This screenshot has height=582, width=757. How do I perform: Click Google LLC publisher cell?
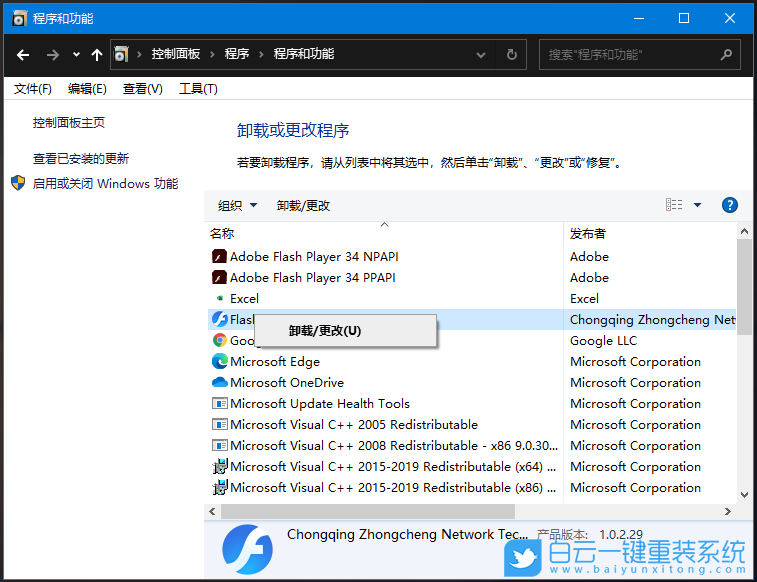tap(603, 341)
